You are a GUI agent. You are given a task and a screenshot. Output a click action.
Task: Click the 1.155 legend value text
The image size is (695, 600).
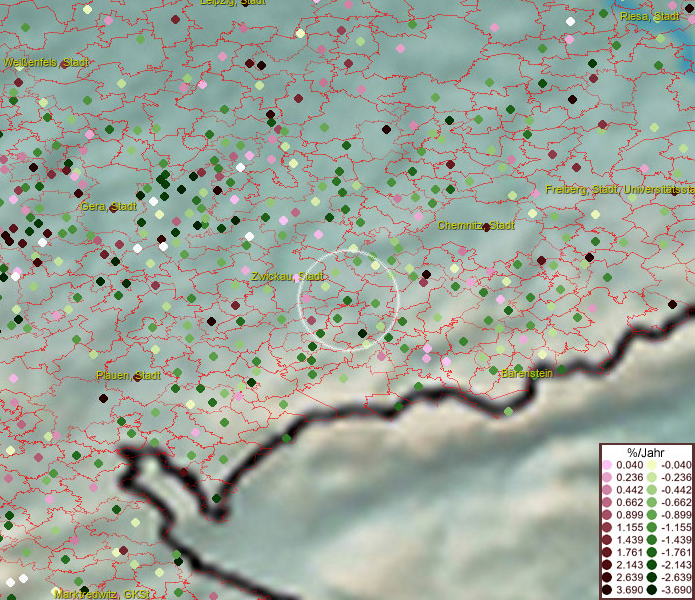pos(629,527)
